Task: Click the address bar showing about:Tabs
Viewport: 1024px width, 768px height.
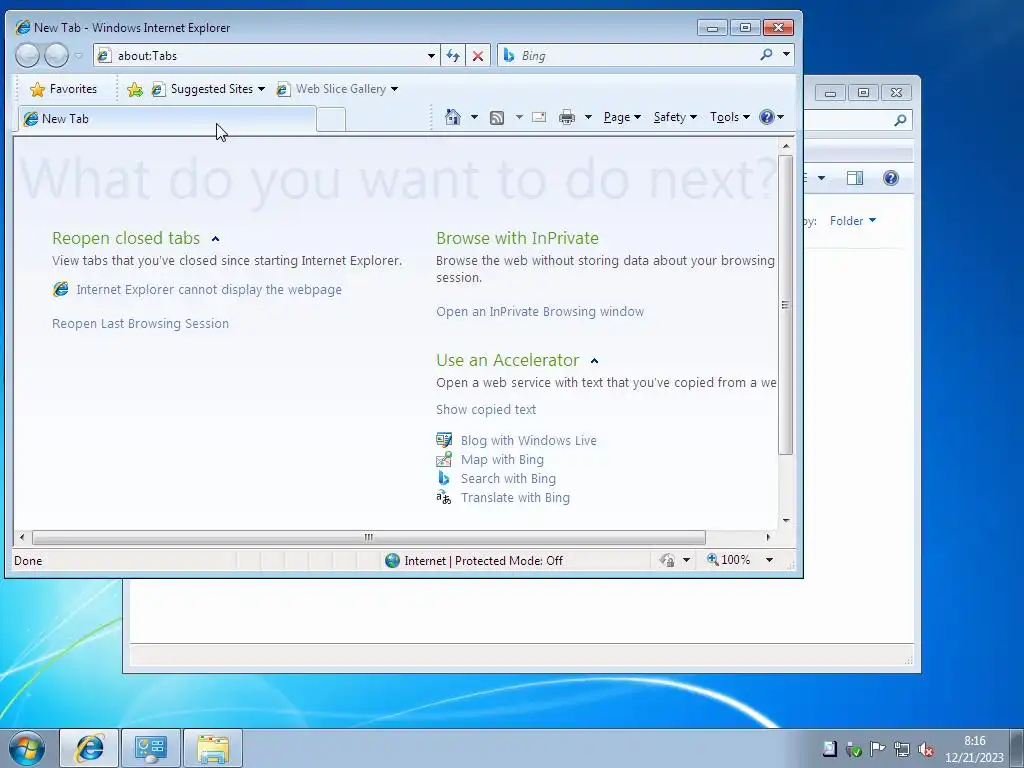Action: tap(260, 56)
